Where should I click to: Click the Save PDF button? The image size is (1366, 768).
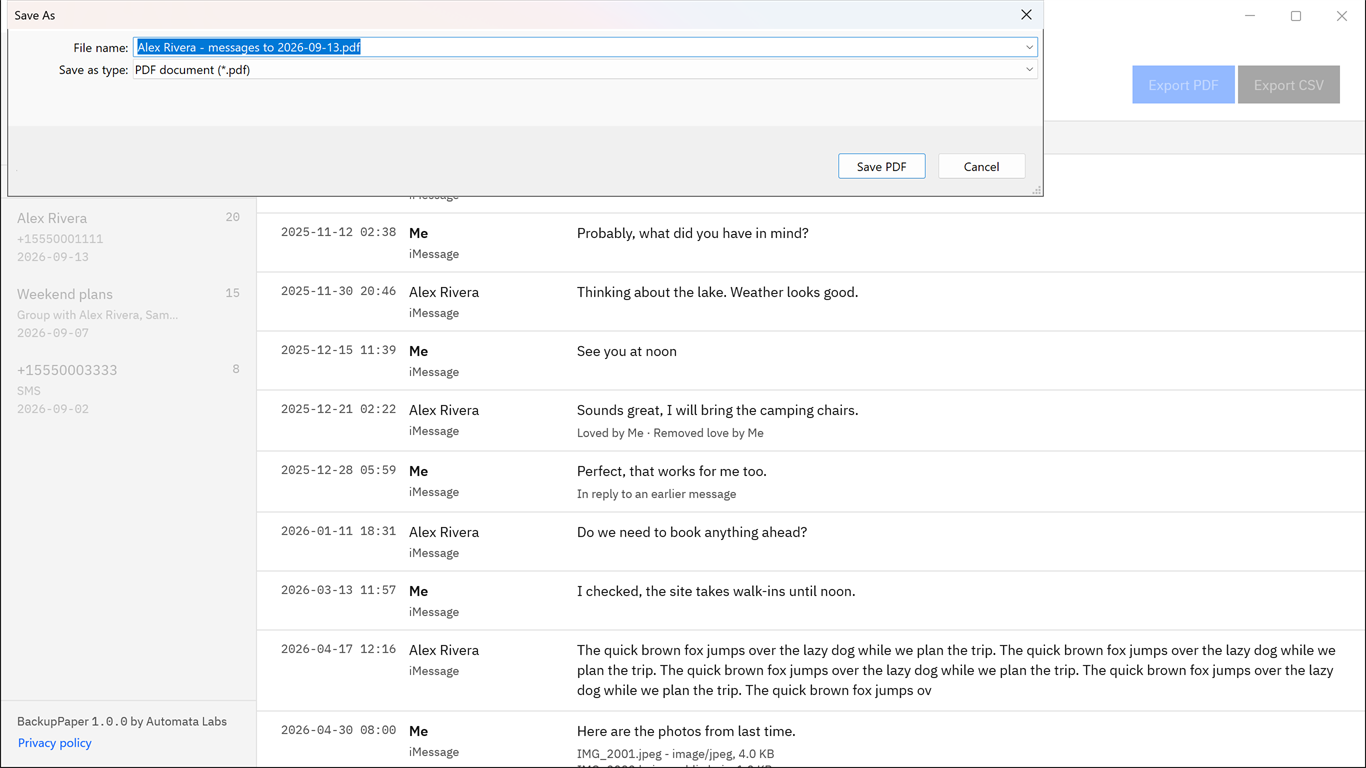(882, 167)
